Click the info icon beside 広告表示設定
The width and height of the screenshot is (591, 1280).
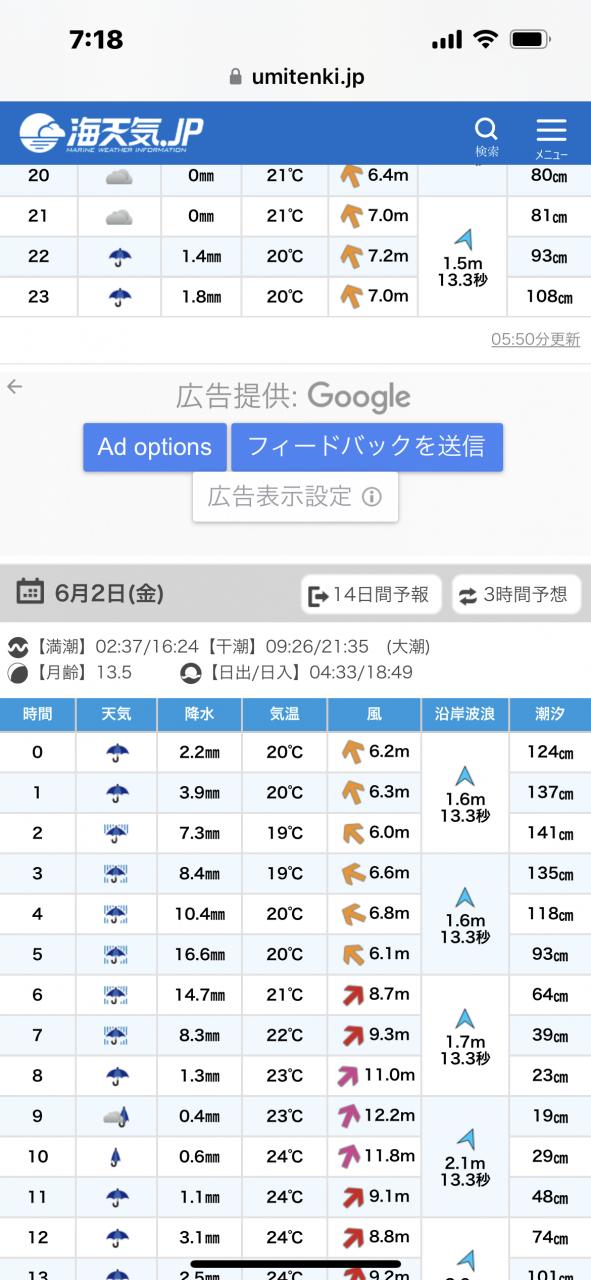click(372, 497)
